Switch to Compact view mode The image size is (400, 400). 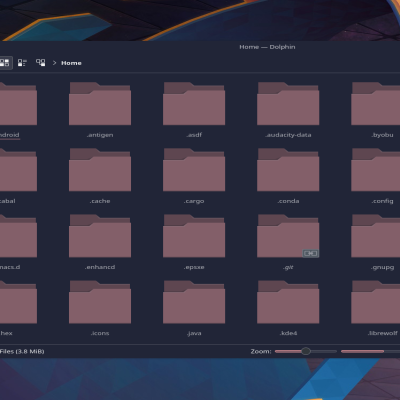click(22, 63)
